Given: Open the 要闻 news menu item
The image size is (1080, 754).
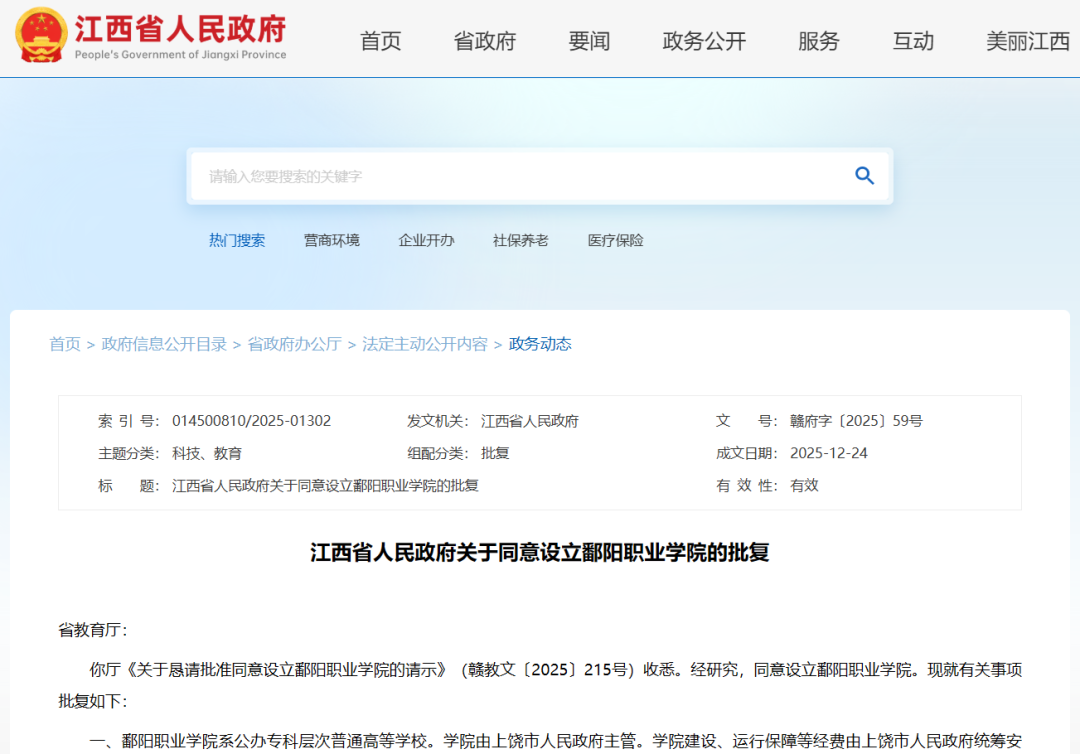Looking at the screenshot, I should pos(589,42).
